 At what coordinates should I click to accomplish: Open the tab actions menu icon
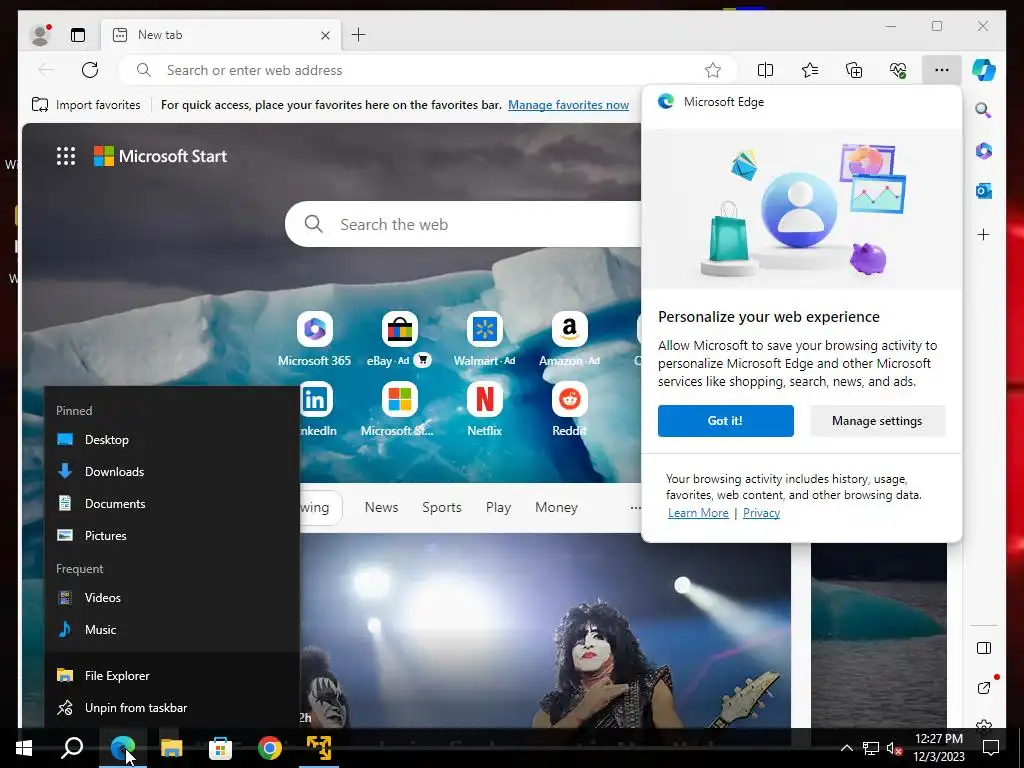pyautogui.click(x=78, y=35)
